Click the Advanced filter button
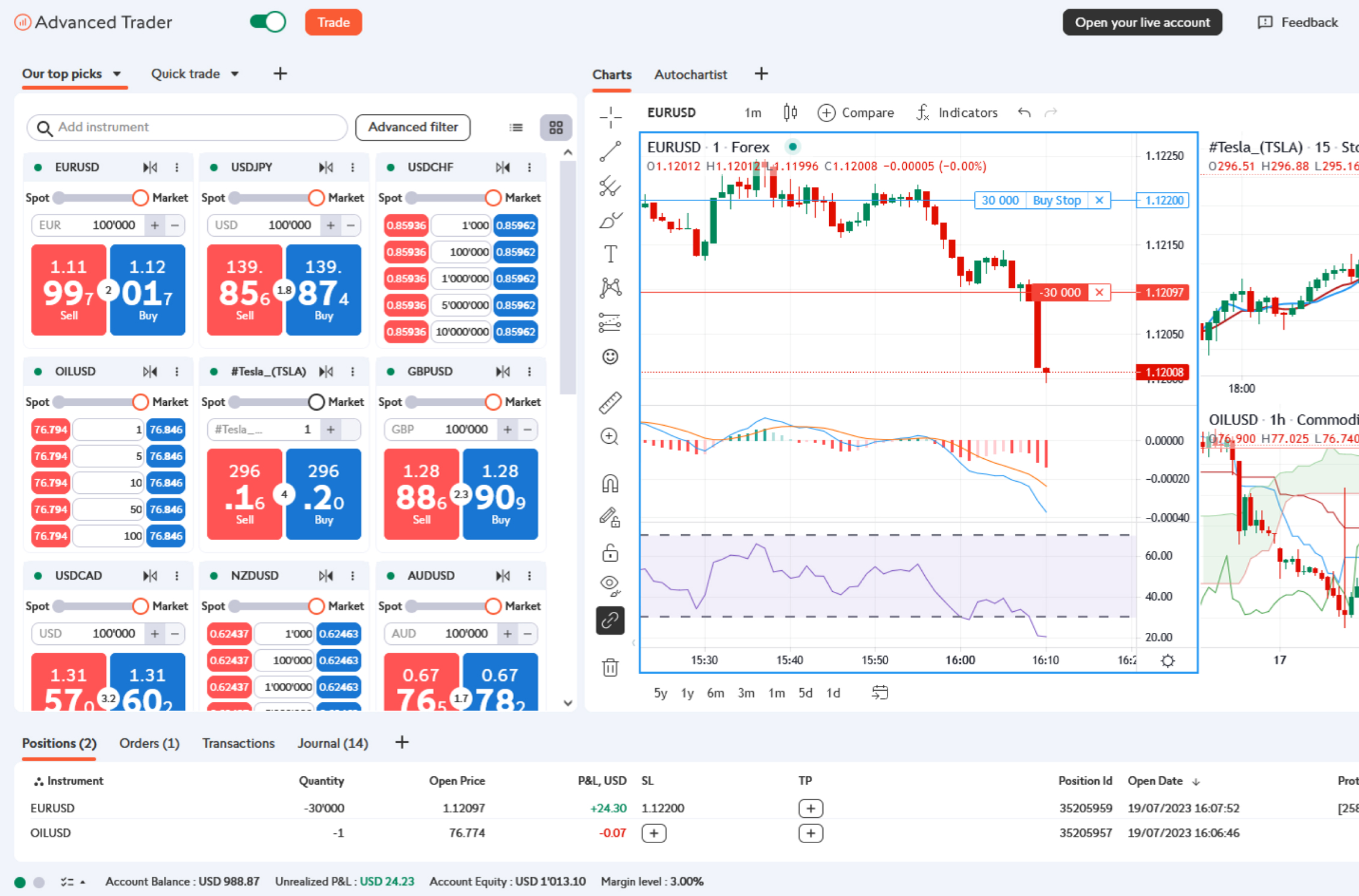The image size is (1359, 896). 412,127
